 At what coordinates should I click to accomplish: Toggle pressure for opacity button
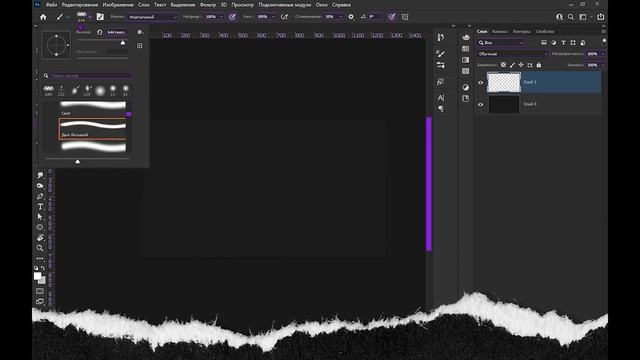coord(232,17)
